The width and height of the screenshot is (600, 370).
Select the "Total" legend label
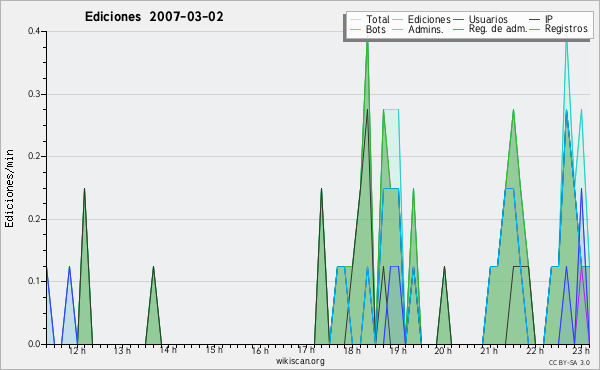378,19
